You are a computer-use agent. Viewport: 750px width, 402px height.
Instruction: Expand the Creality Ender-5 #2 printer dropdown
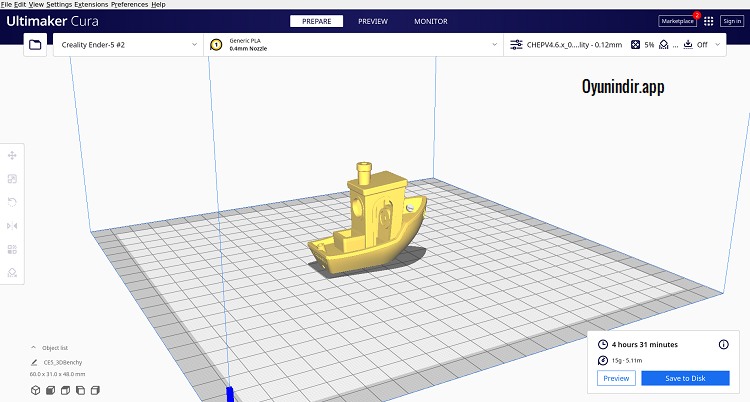(x=194, y=45)
